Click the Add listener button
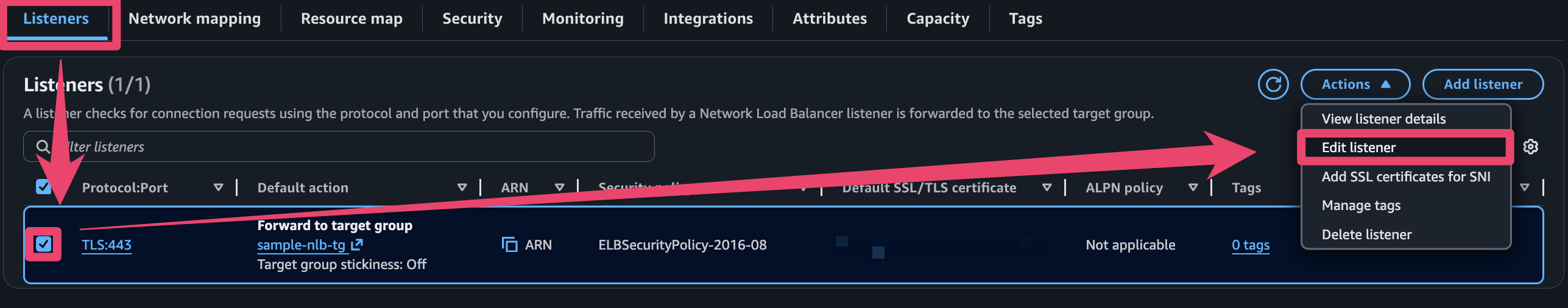The image size is (1568, 308). [1482, 85]
